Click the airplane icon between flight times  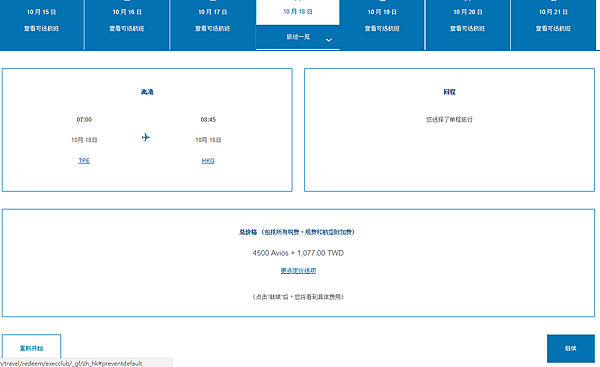click(146, 137)
